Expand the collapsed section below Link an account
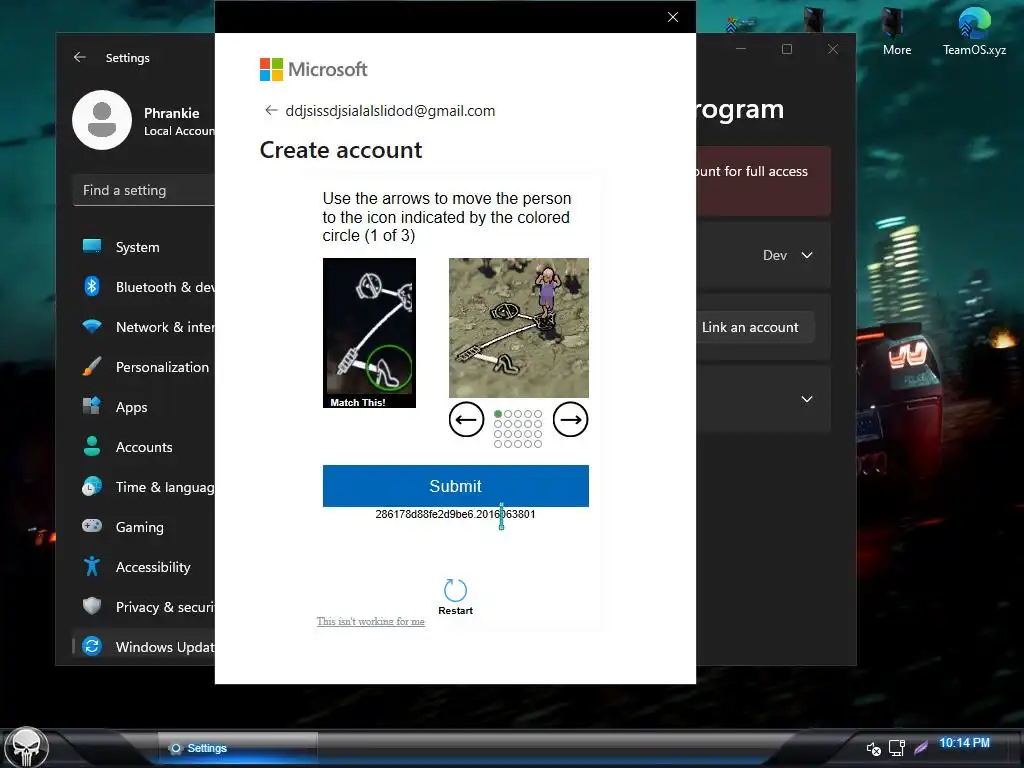The height and width of the screenshot is (768, 1024). click(x=807, y=399)
